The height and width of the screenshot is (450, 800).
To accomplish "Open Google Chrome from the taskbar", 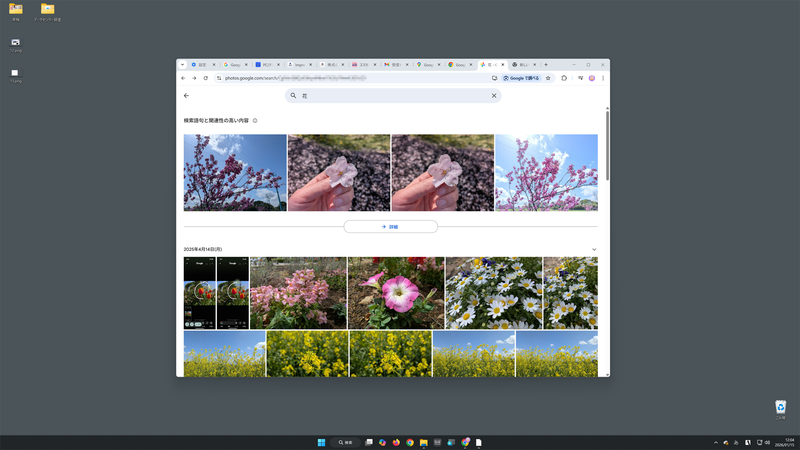I will [410, 442].
